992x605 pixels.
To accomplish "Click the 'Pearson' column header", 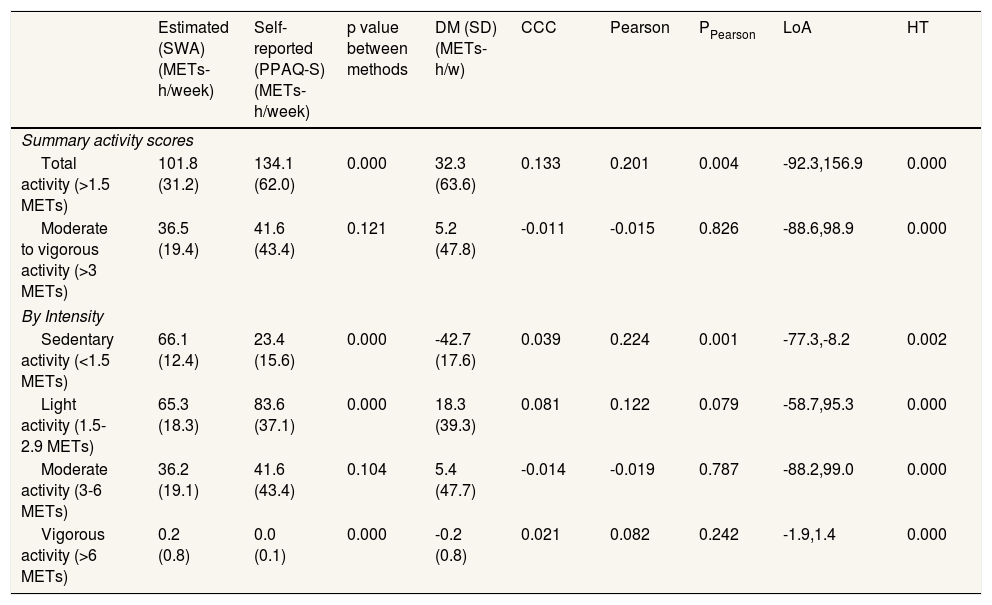I will point(639,28).
